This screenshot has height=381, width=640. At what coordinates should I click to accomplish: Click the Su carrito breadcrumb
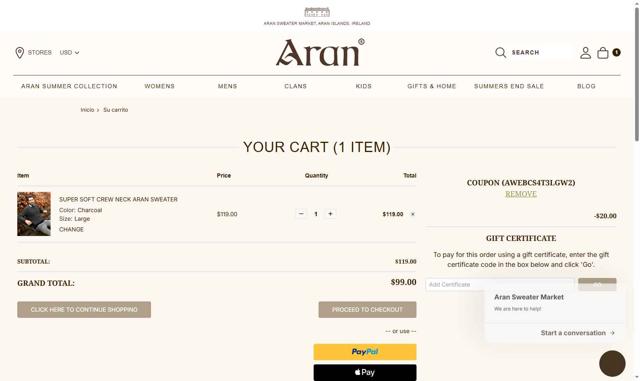116,110
